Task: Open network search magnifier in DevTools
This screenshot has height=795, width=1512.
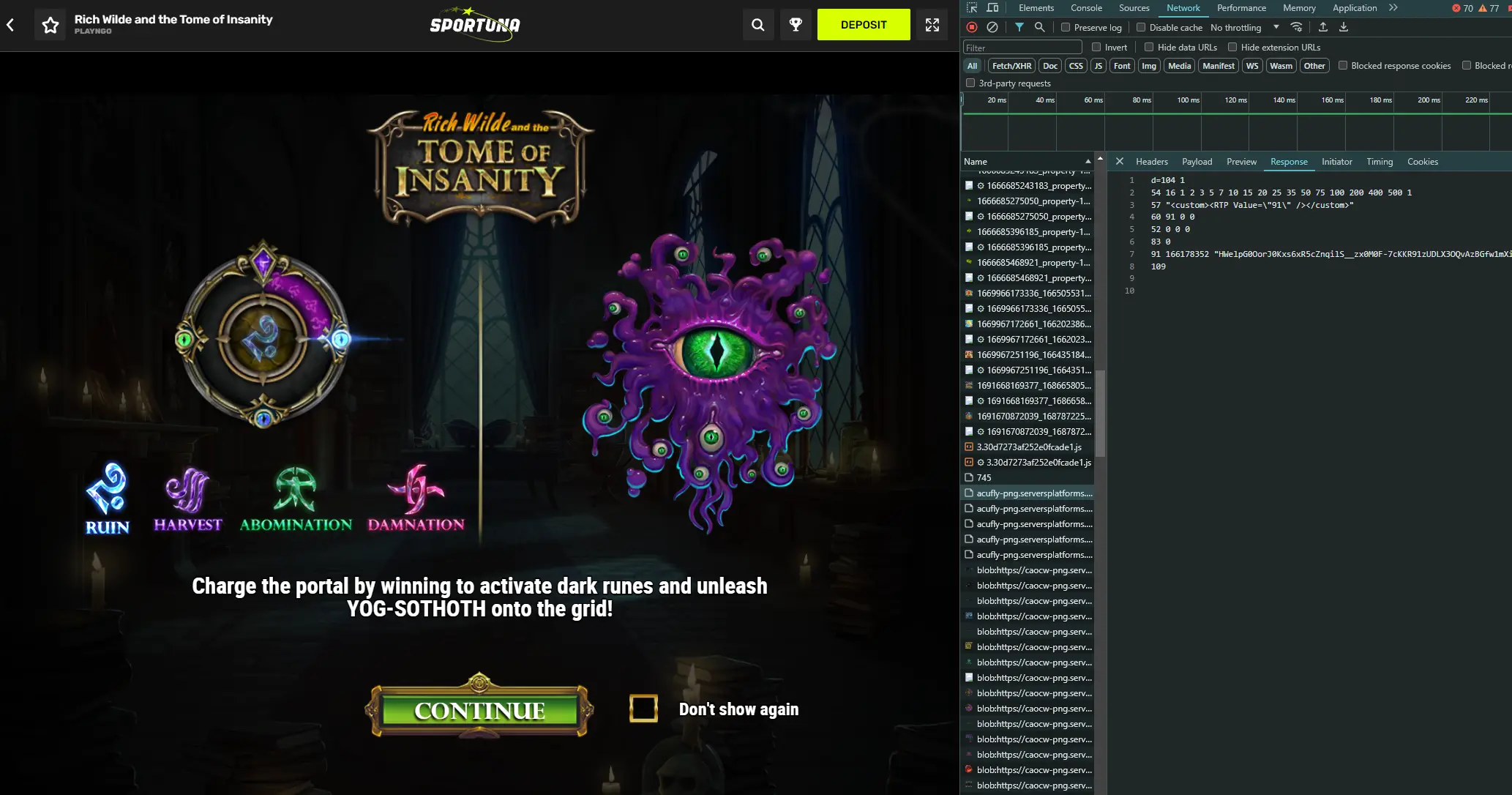Action: click(x=1039, y=27)
